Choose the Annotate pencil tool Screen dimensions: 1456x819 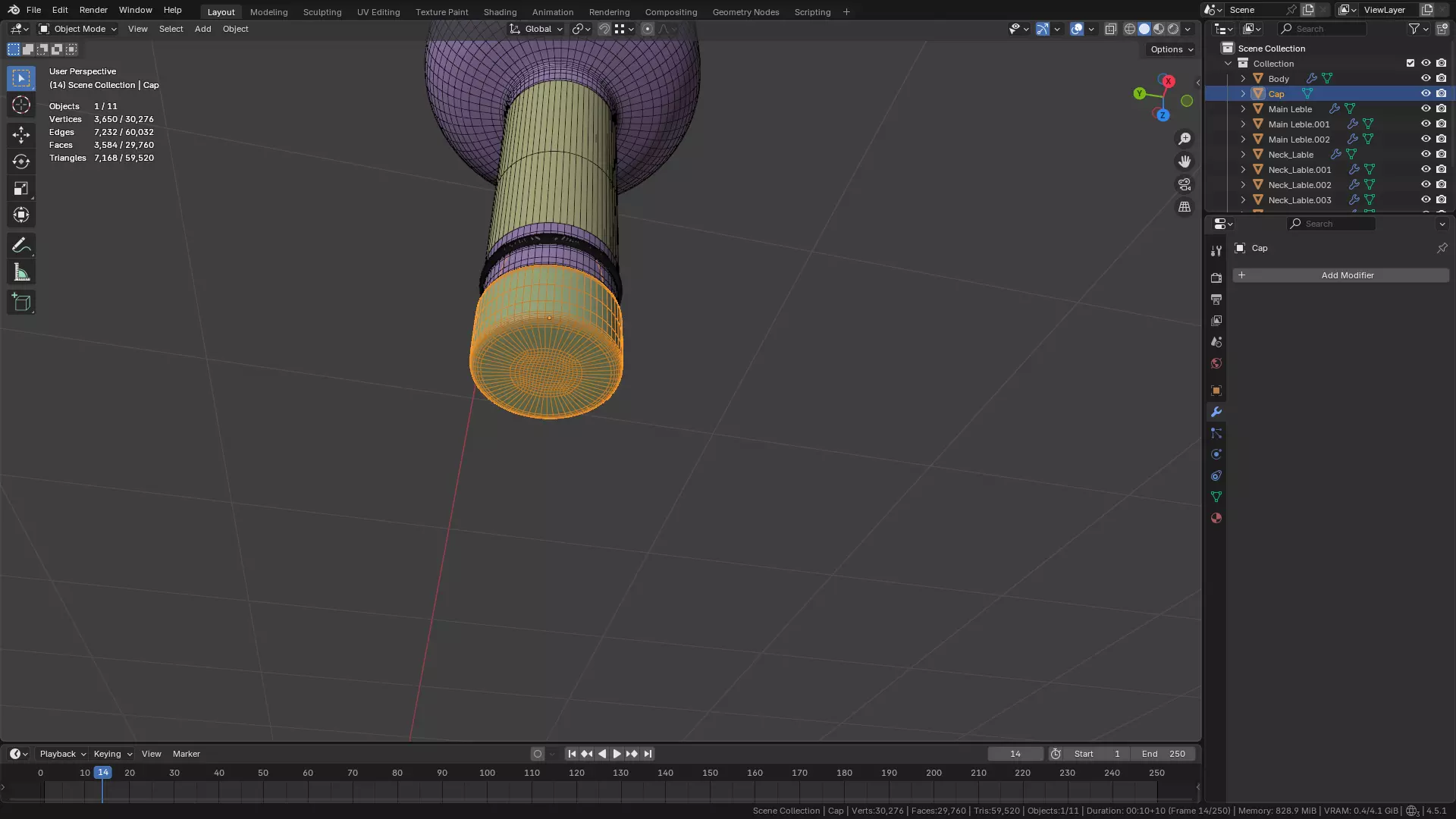(x=21, y=246)
